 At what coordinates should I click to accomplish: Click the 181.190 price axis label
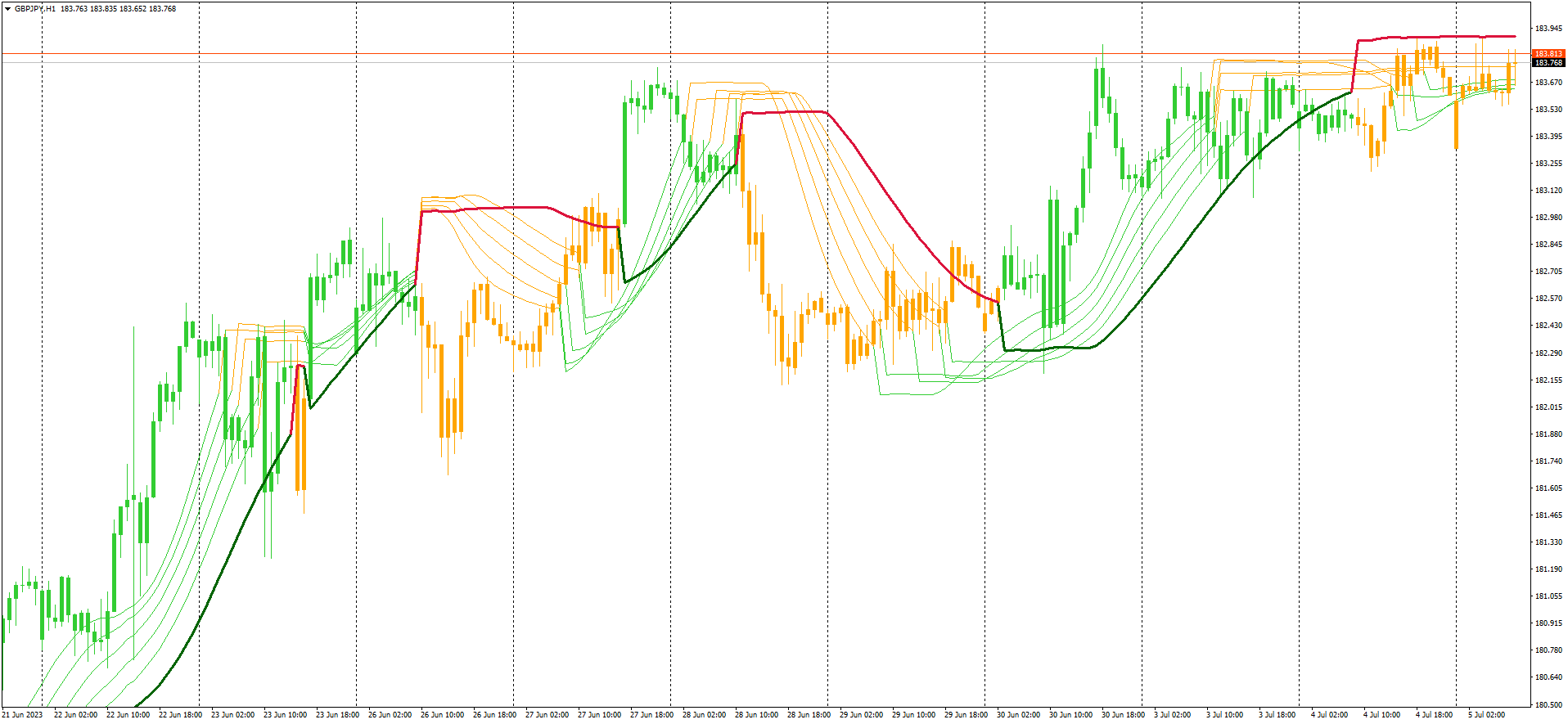click(x=1548, y=569)
